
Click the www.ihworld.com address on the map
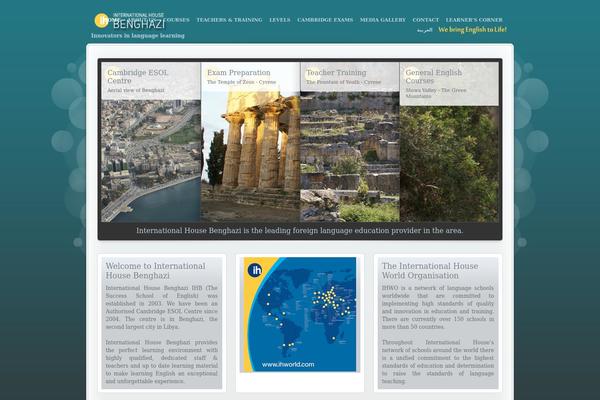[288, 364]
